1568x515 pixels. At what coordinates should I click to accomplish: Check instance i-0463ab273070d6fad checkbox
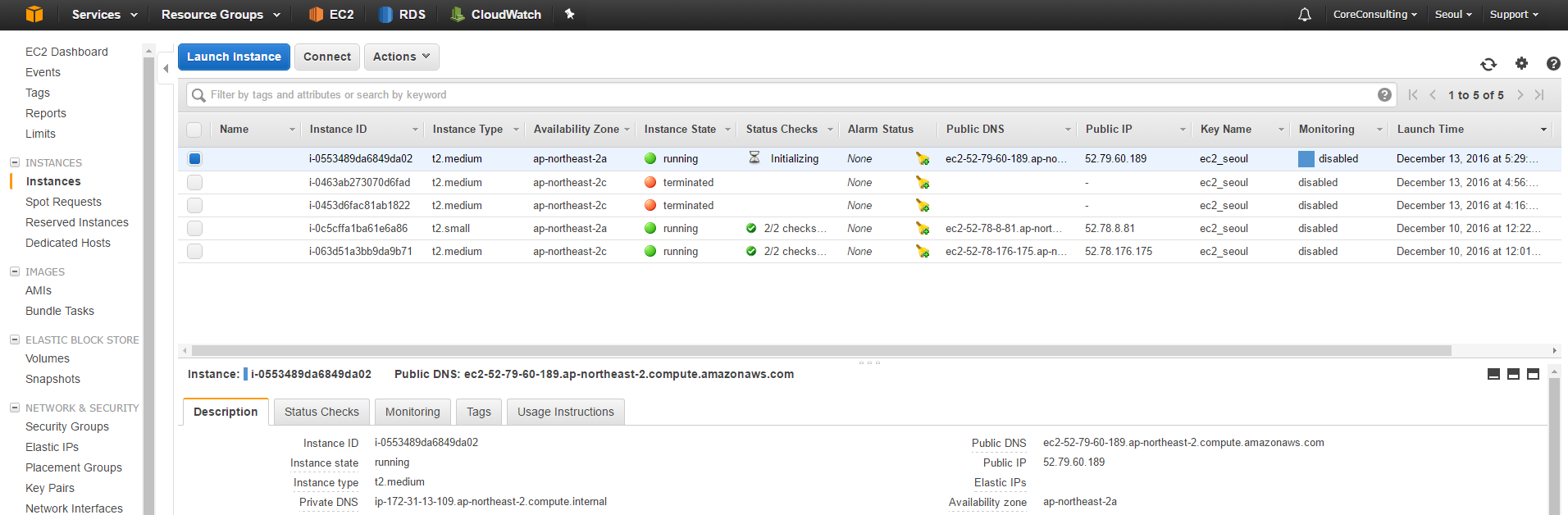pyautogui.click(x=194, y=182)
